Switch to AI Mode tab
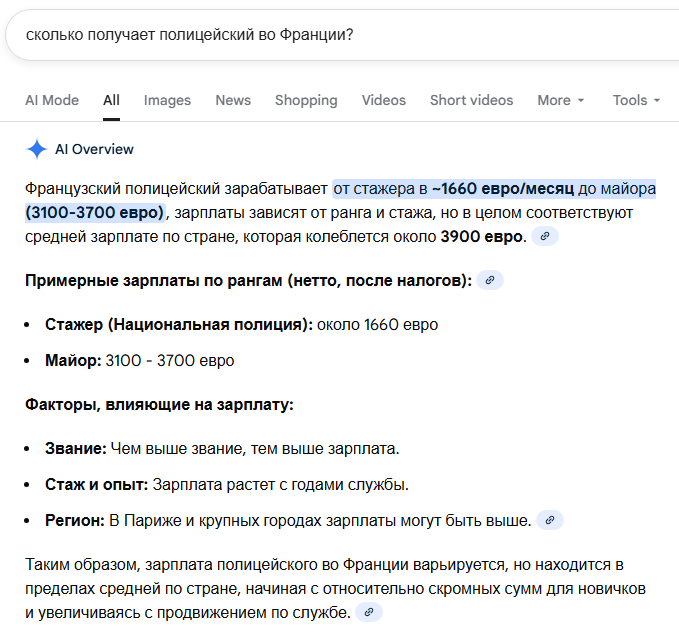The height and width of the screenshot is (632, 679). [52, 100]
